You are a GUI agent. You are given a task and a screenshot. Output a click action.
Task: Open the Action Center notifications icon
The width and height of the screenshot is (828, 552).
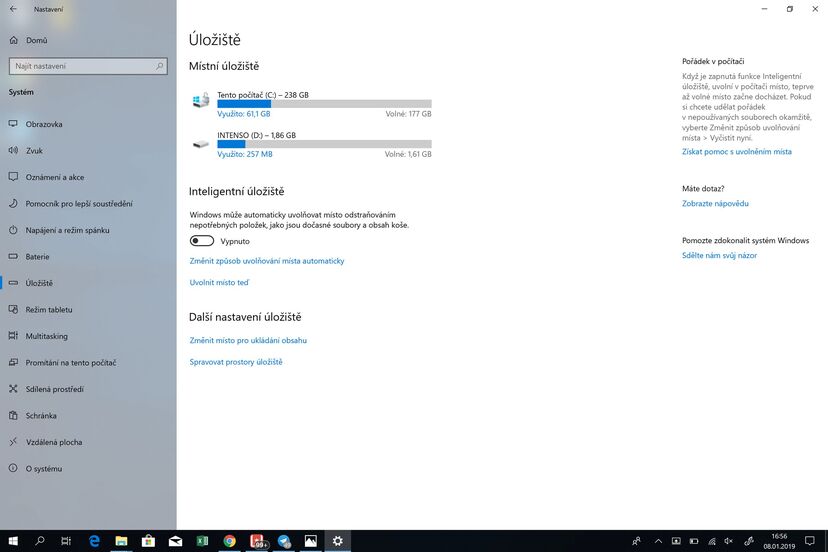pos(810,541)
